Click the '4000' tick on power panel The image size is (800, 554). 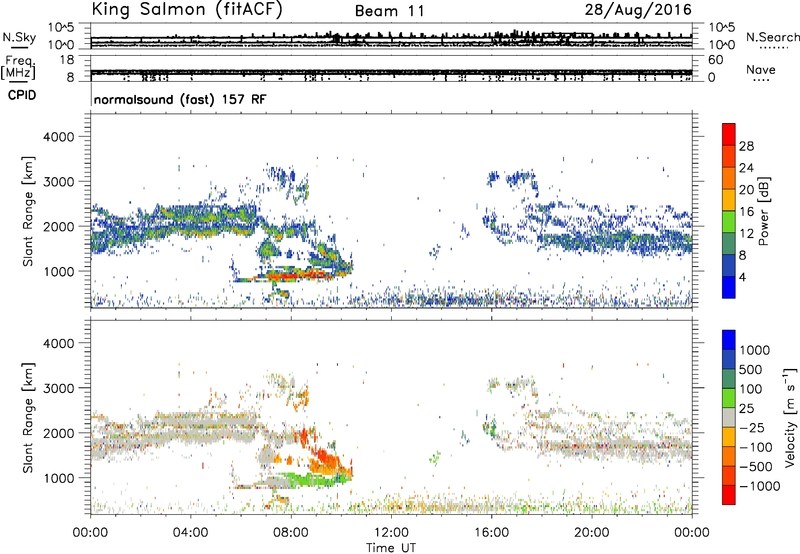click(58, 137)
